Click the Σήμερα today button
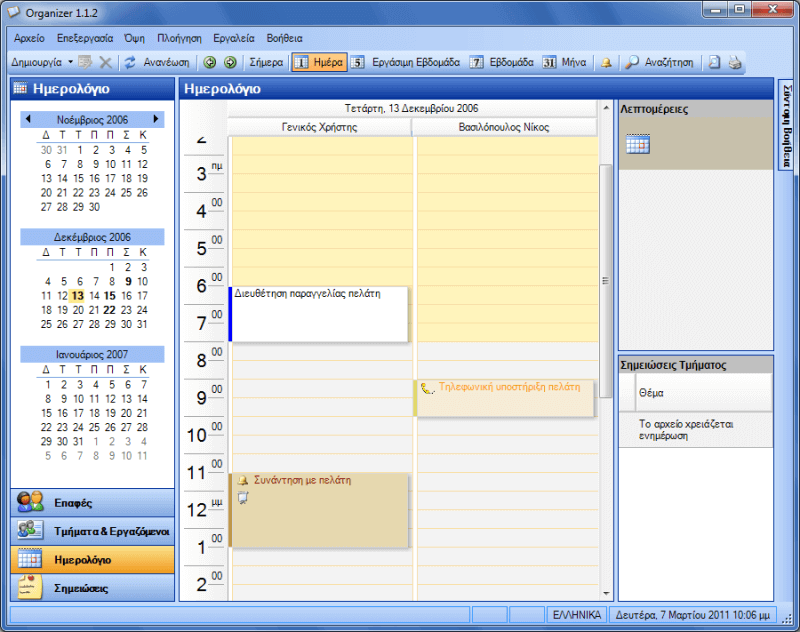Image resolution: width=800 pixels, height=632 pixels. click(265, 62)
